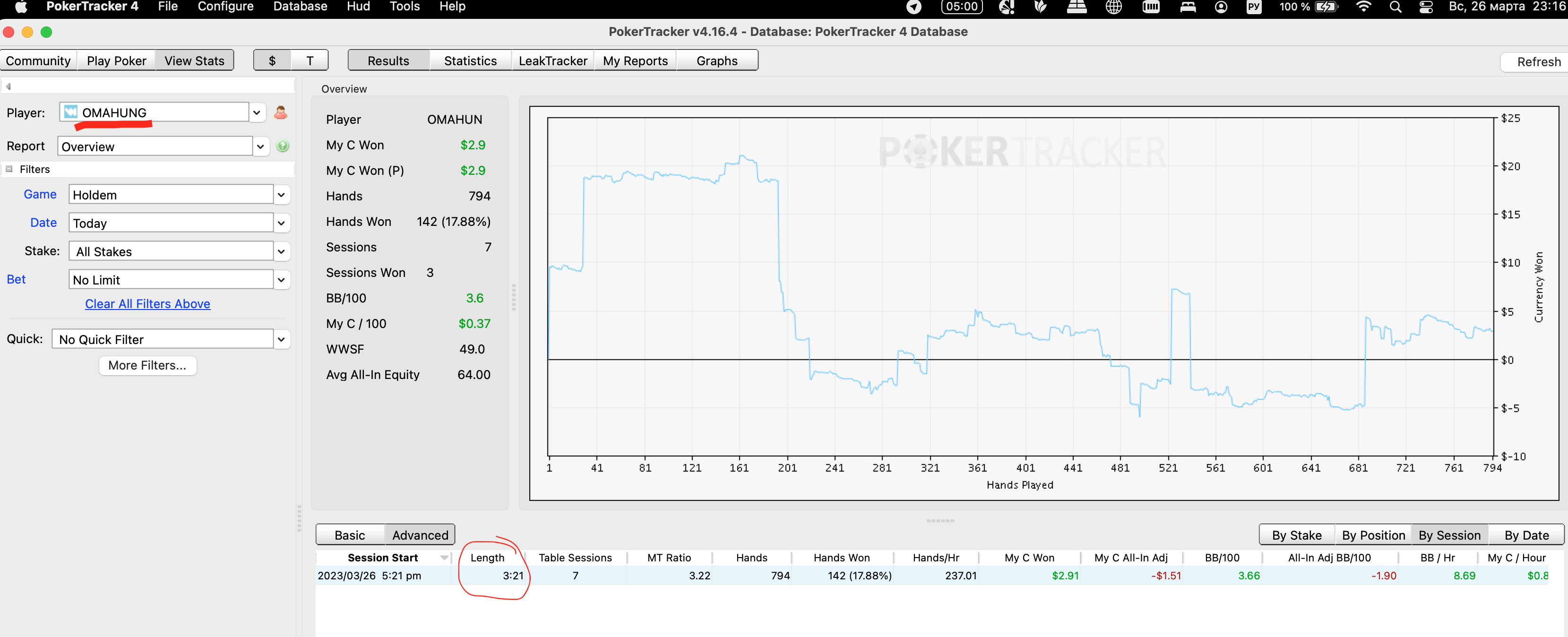Image resolution: width=1568 pixels, height=637 pixels.
Task: Select the 2023/03/26 5:21 pm session row
Action: (x=932, y=576)
